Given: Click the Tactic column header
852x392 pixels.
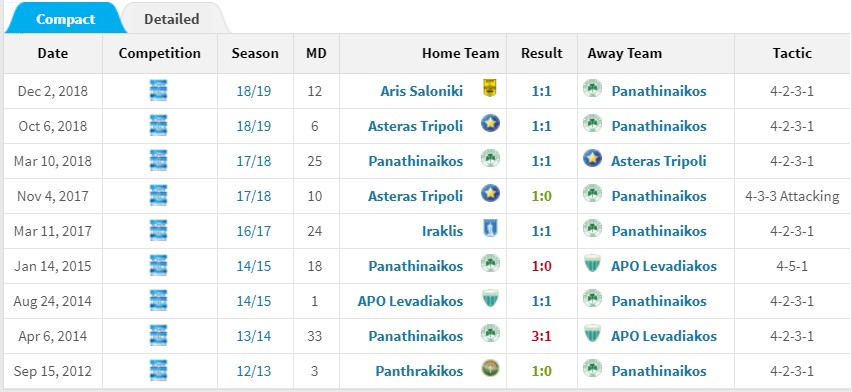Looking at the screenshot, I should coord(792,53).
